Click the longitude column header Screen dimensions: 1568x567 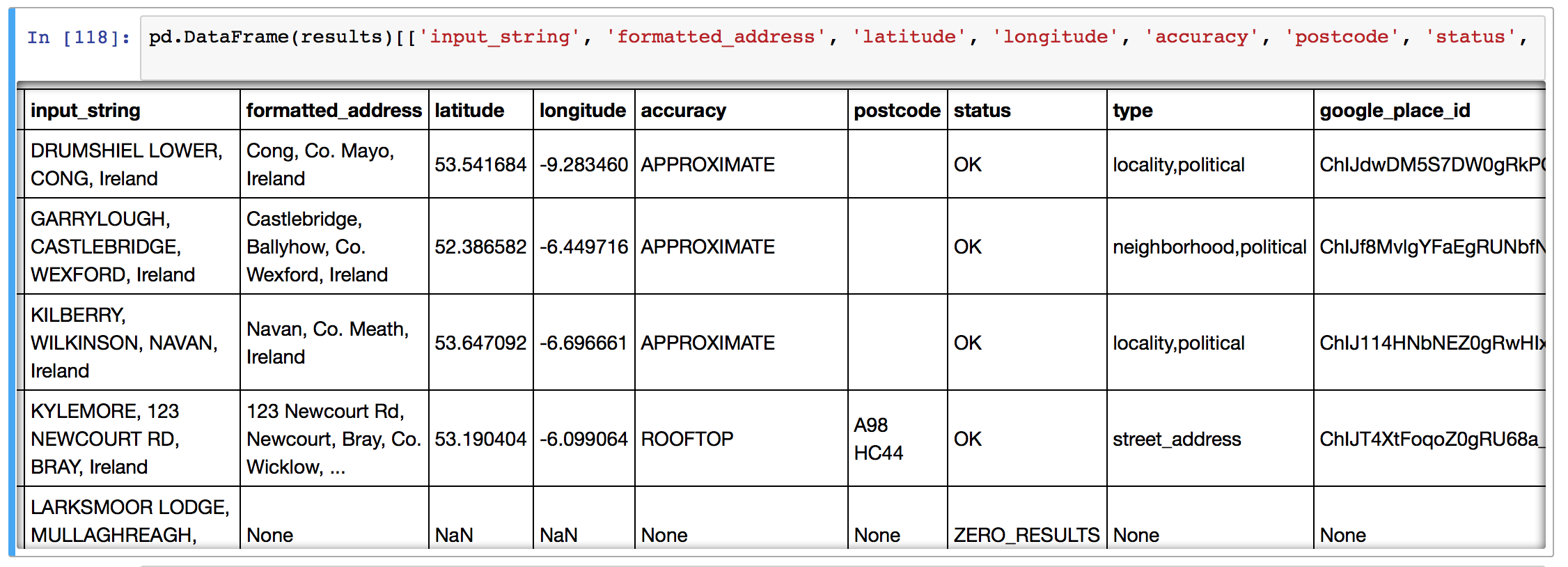[583, 110]
